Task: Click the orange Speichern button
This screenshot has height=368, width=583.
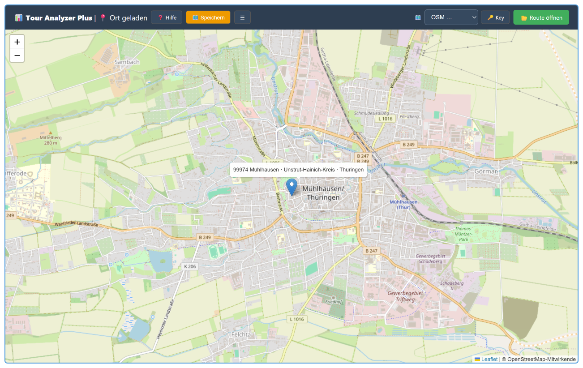Action: (x=208, y=17)
